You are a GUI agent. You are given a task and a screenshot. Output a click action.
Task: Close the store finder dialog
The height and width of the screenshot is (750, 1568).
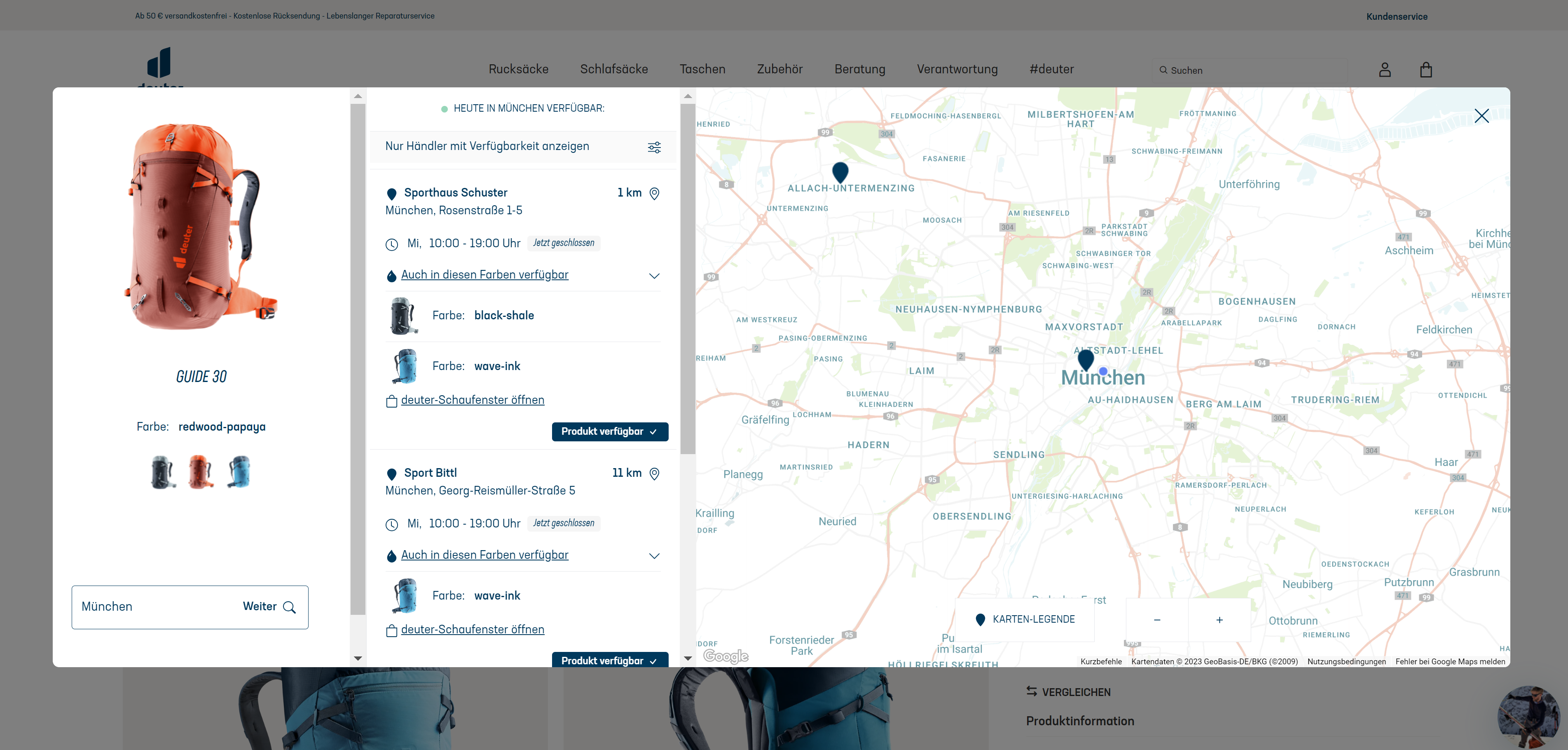coord(1481,116)
